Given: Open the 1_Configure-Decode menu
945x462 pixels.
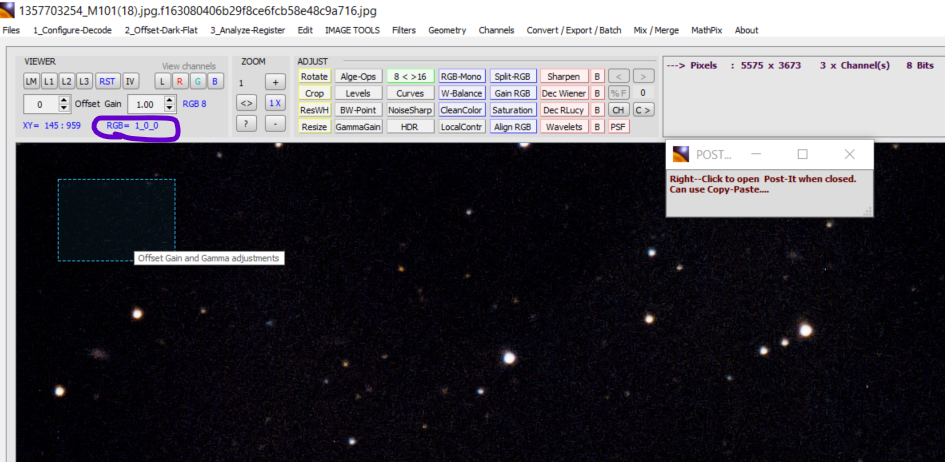Looking at the screenshot, I should pos(72,30).
